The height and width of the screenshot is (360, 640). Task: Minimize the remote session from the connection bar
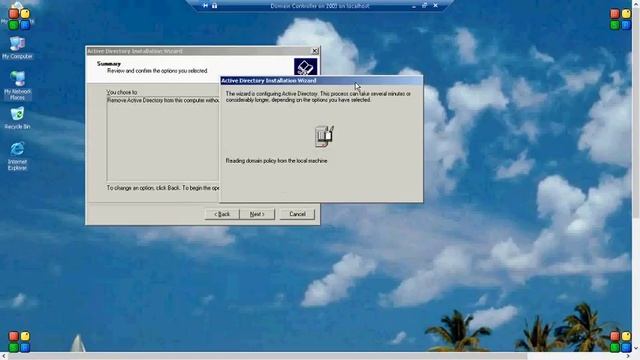coord(414,6)
